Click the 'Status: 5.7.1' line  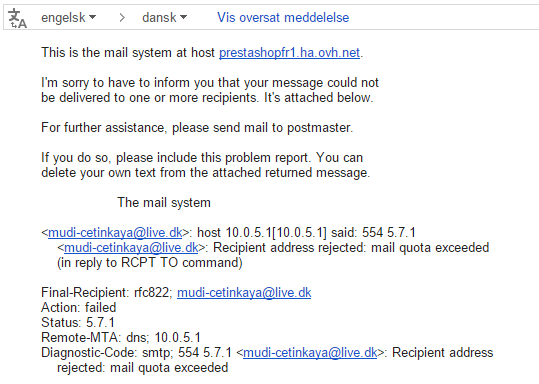tap(78, 322)
